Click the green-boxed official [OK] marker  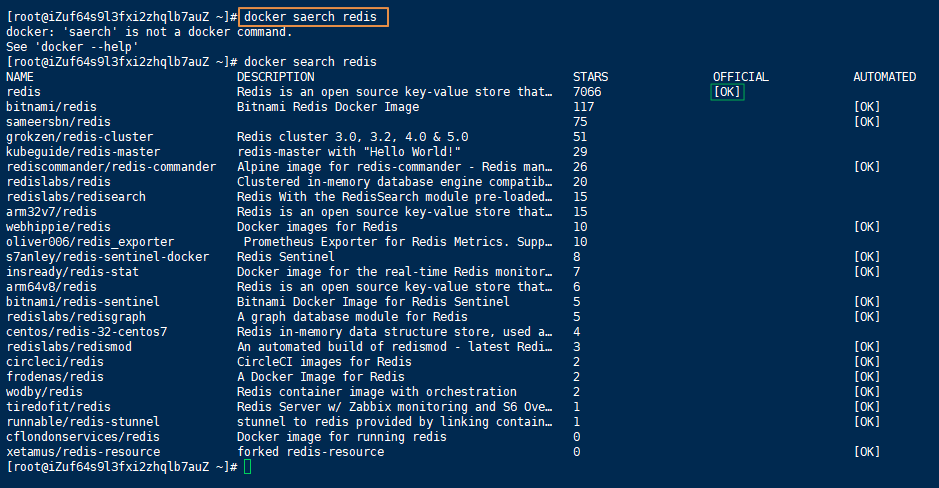727,92
